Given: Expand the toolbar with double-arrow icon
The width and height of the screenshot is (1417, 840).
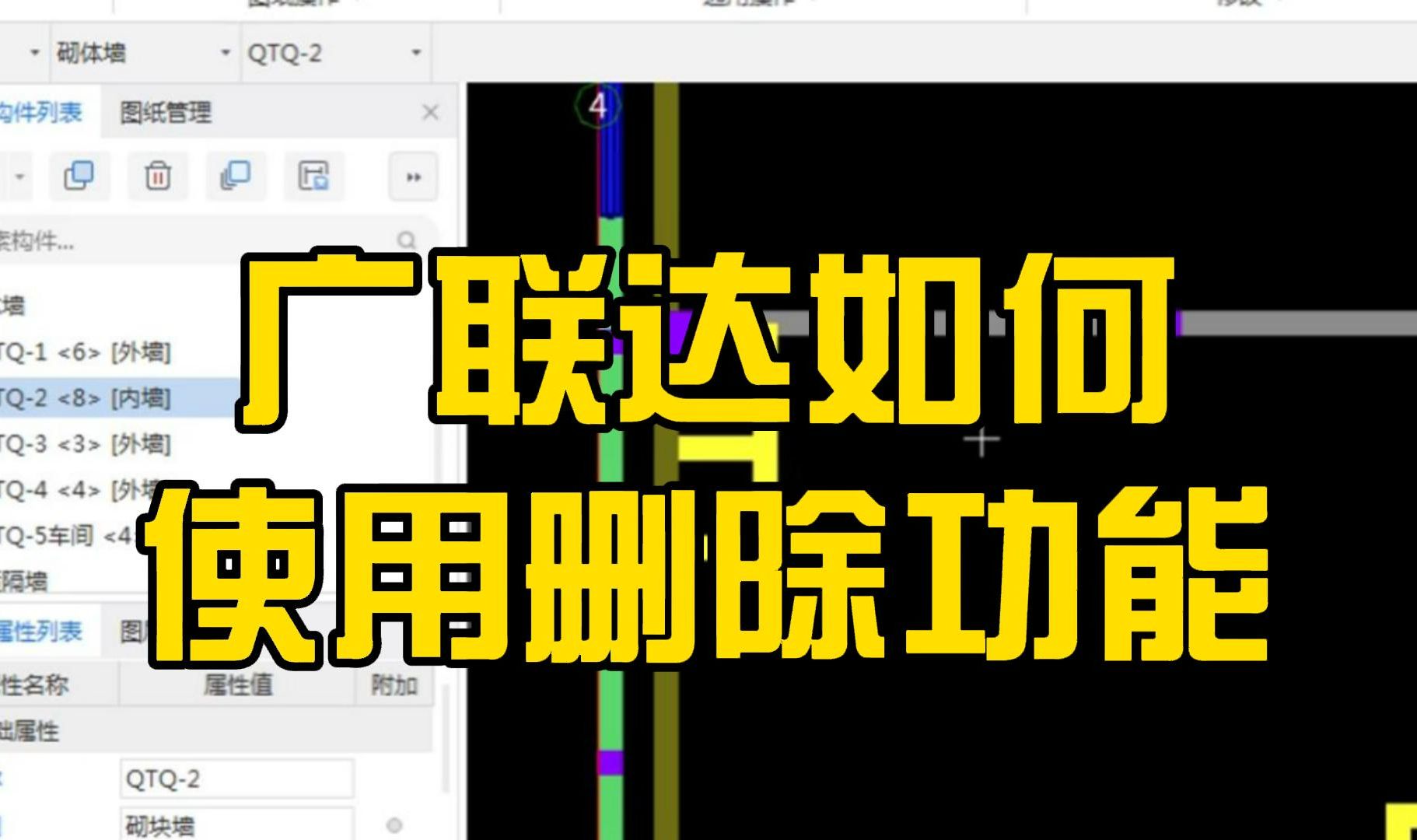Looking at the screenshot, I should click(414, 177).
